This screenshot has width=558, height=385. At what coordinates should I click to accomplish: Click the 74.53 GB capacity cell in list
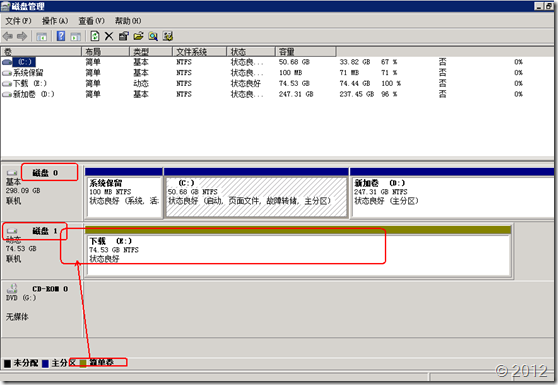294,84
